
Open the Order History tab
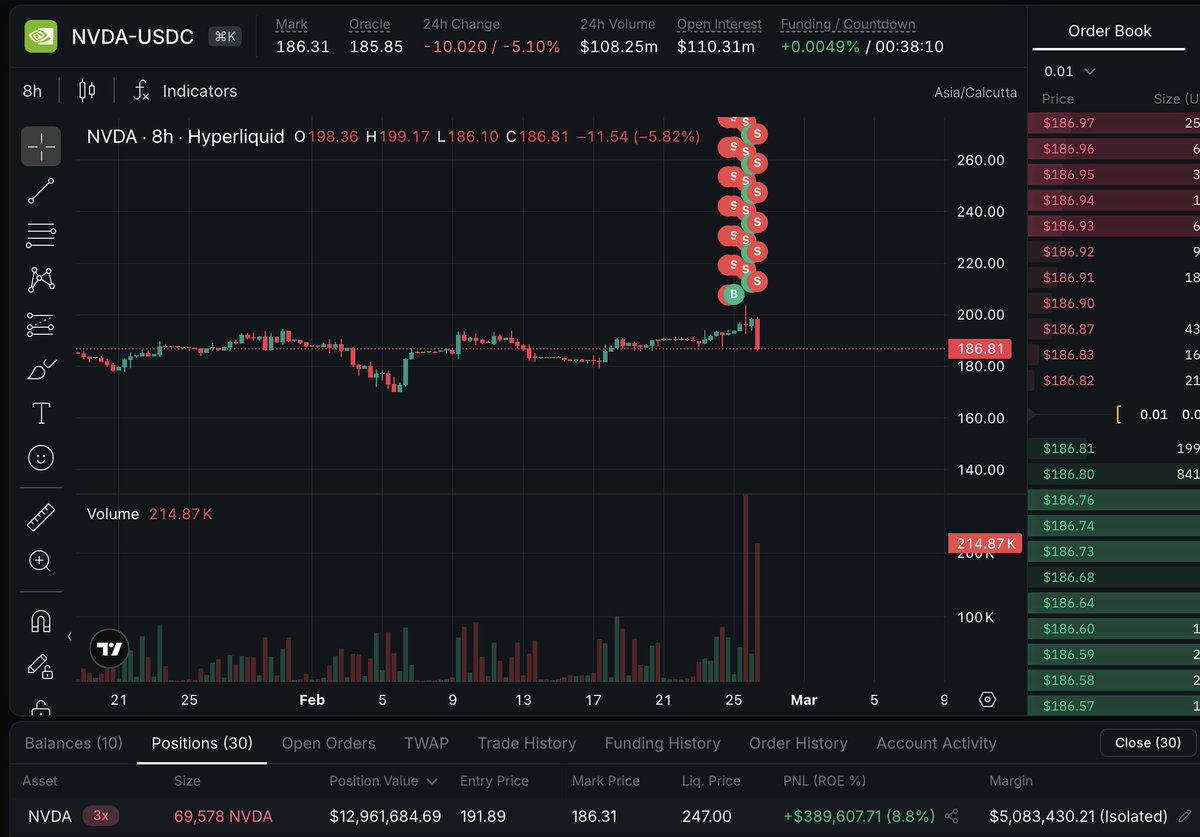798,743
